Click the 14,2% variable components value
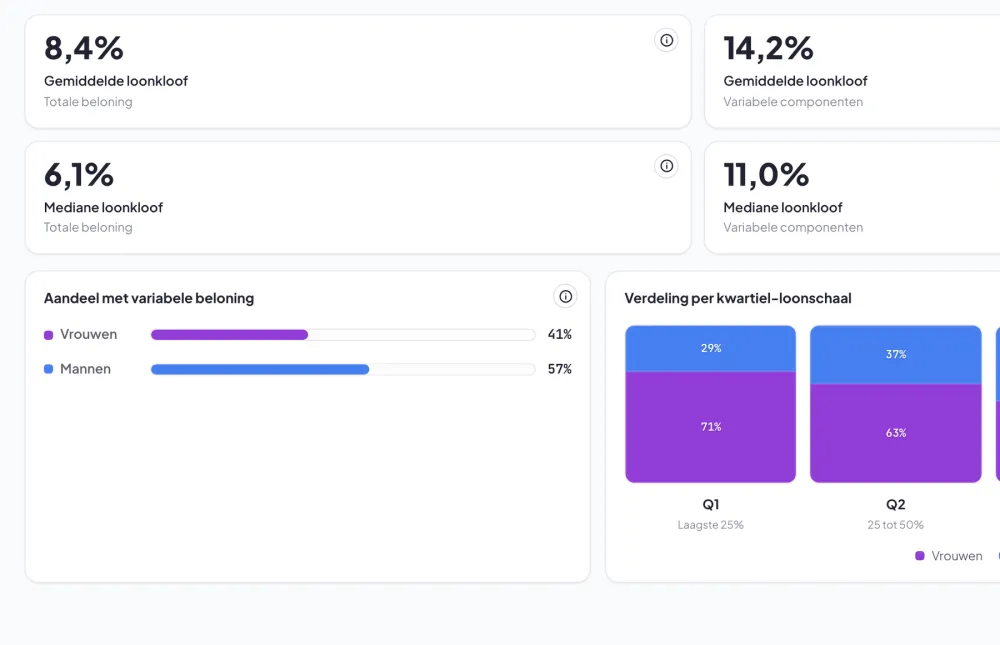 pyautogui.click(x=768, y=48)
